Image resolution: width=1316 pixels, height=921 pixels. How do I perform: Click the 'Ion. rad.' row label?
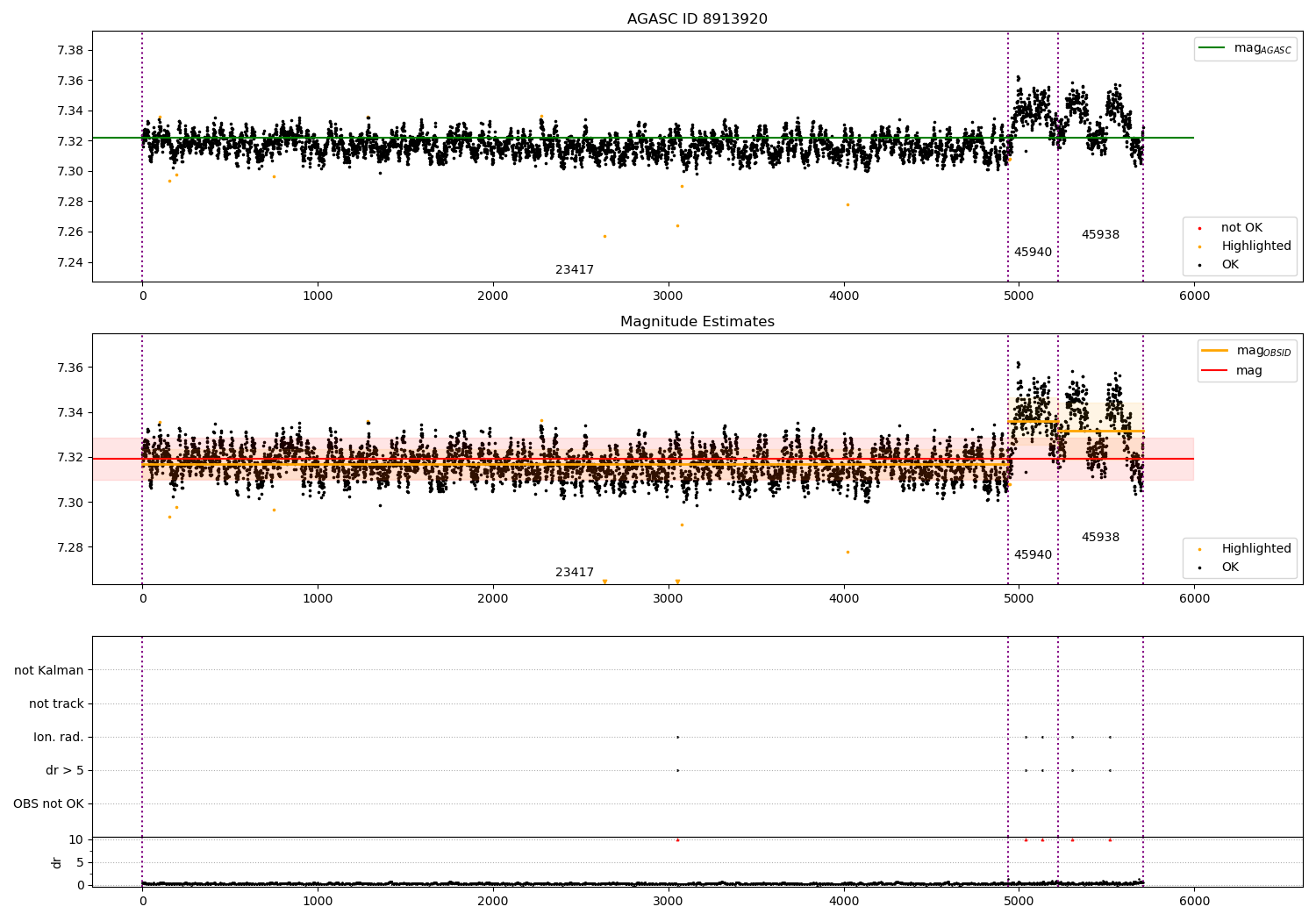(x=59, y=738)
